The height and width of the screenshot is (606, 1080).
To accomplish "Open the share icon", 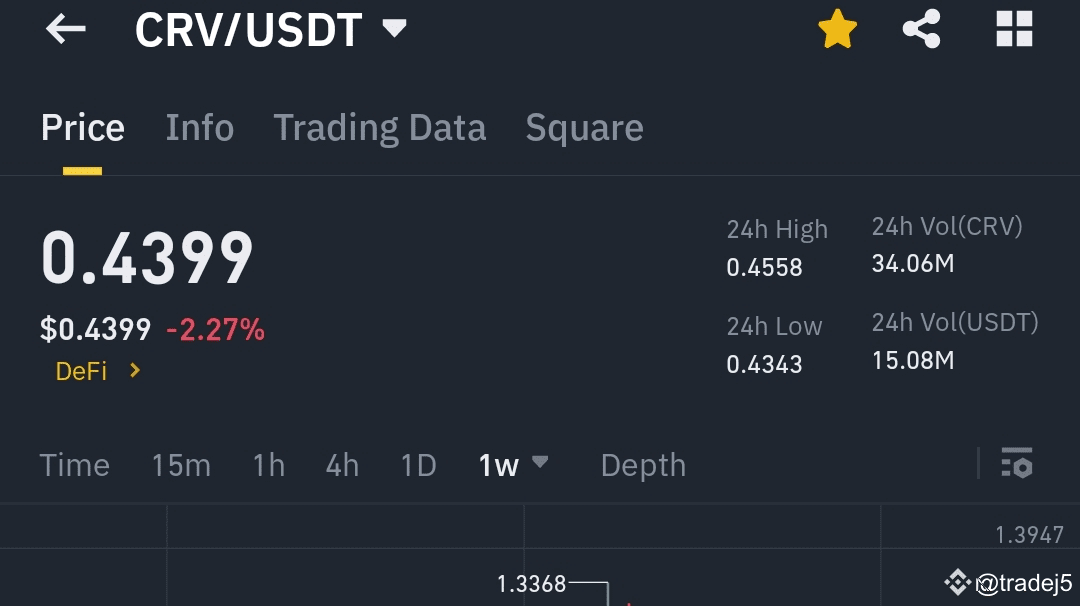I will (x=922, y=29).
